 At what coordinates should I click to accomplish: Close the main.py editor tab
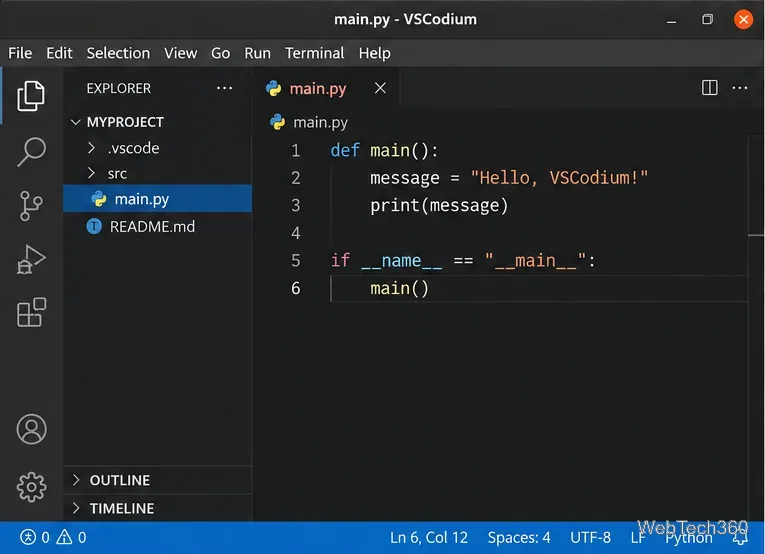tap(380, 88)
